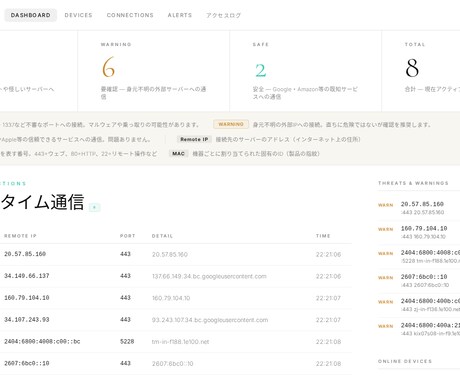Open sidebar warning entry 2404:6800:4008

click(x=419, y=256)
